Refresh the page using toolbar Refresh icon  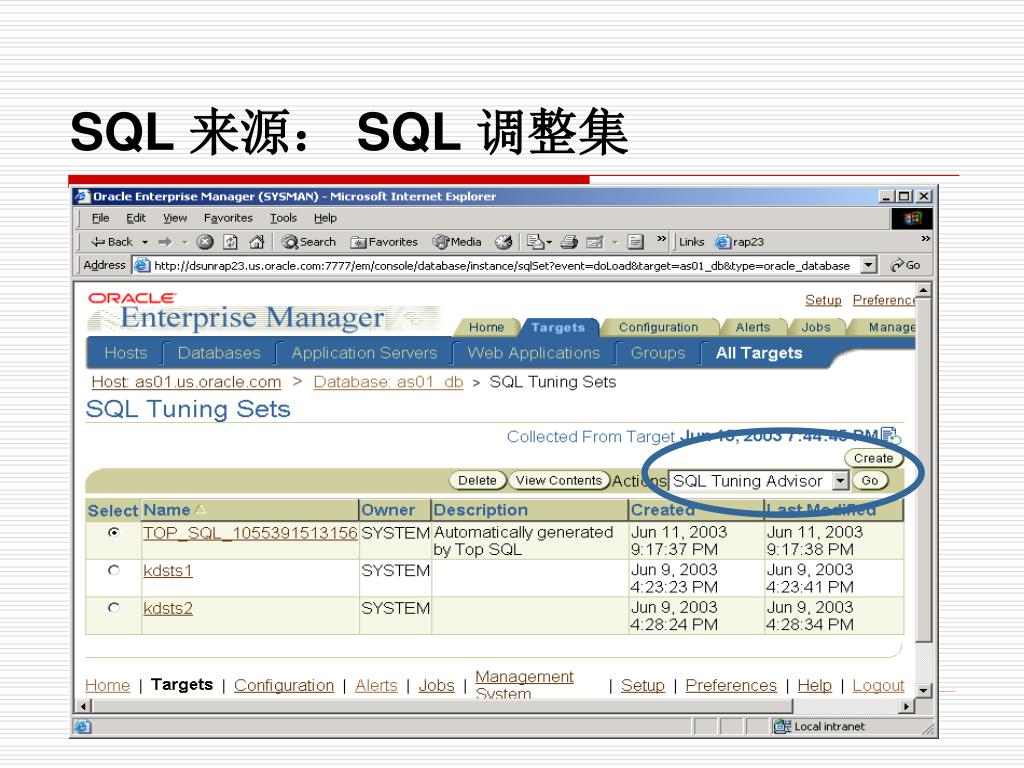(x=231, y=242)
